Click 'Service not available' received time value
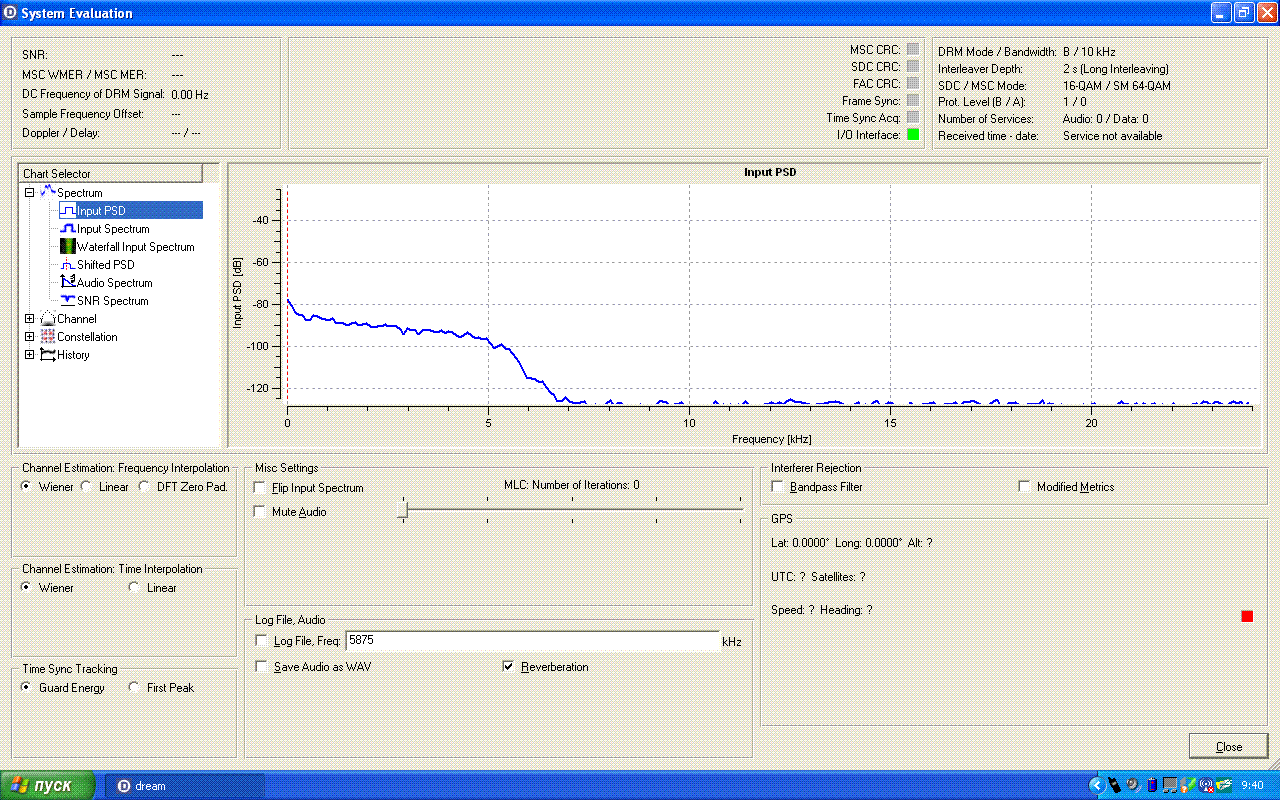 1112,136
